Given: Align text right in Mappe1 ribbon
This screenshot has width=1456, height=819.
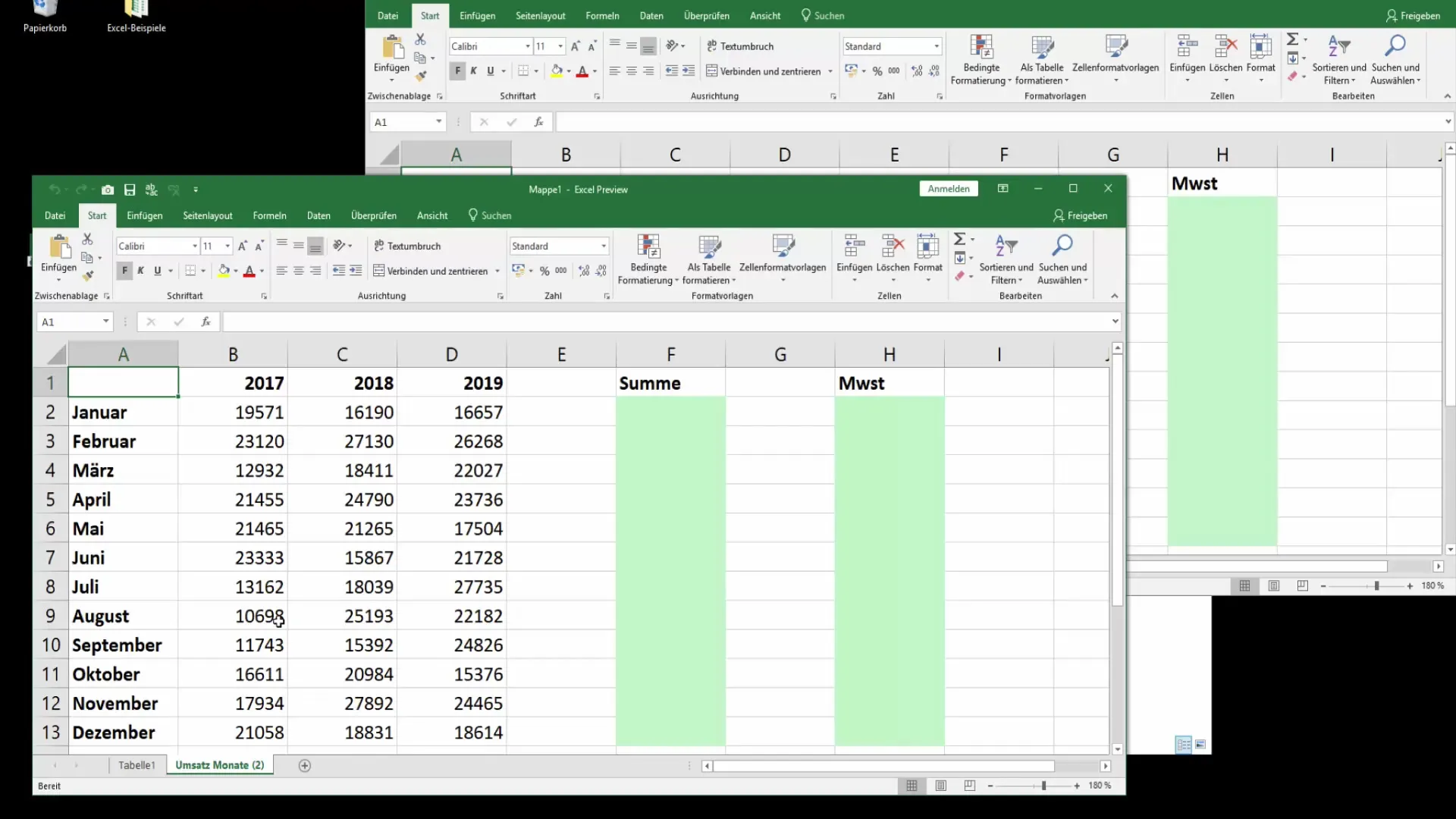Looking at the screenshot, I should click(x=315, y=271).
